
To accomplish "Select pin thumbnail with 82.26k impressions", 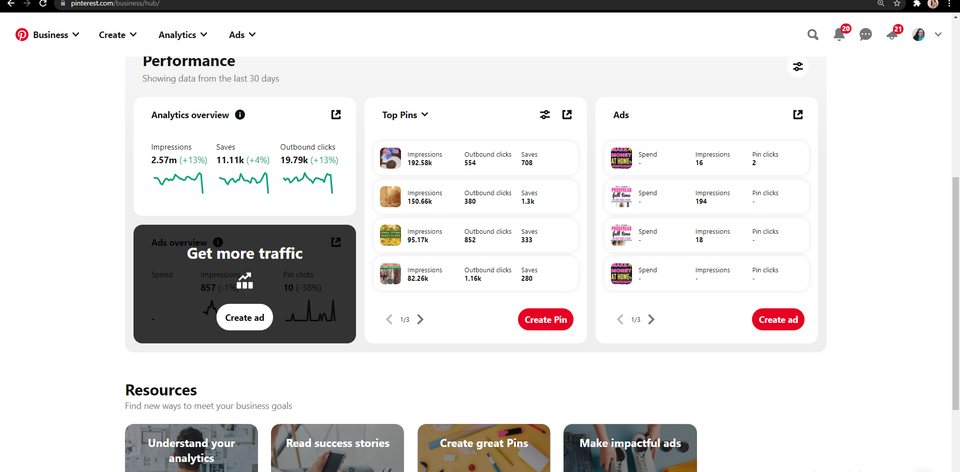I will (x=390, y=274).
